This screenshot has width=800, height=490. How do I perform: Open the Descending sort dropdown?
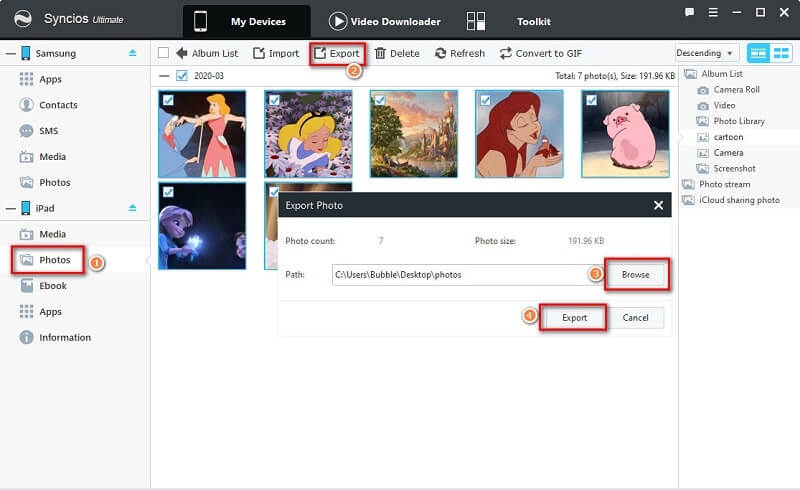(x=706, y=53)
